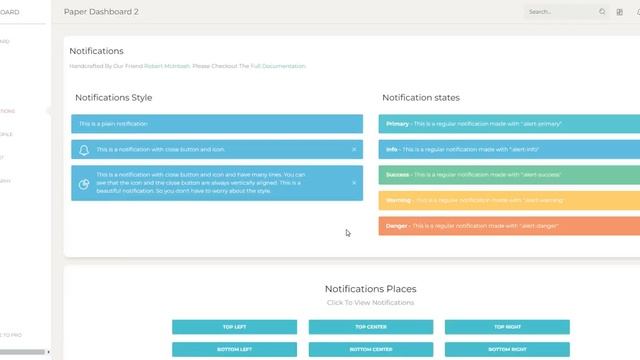Click the BOTTOM LEFT notification button
The height and width of the screenshot is (360, 640).
(234, 349)
